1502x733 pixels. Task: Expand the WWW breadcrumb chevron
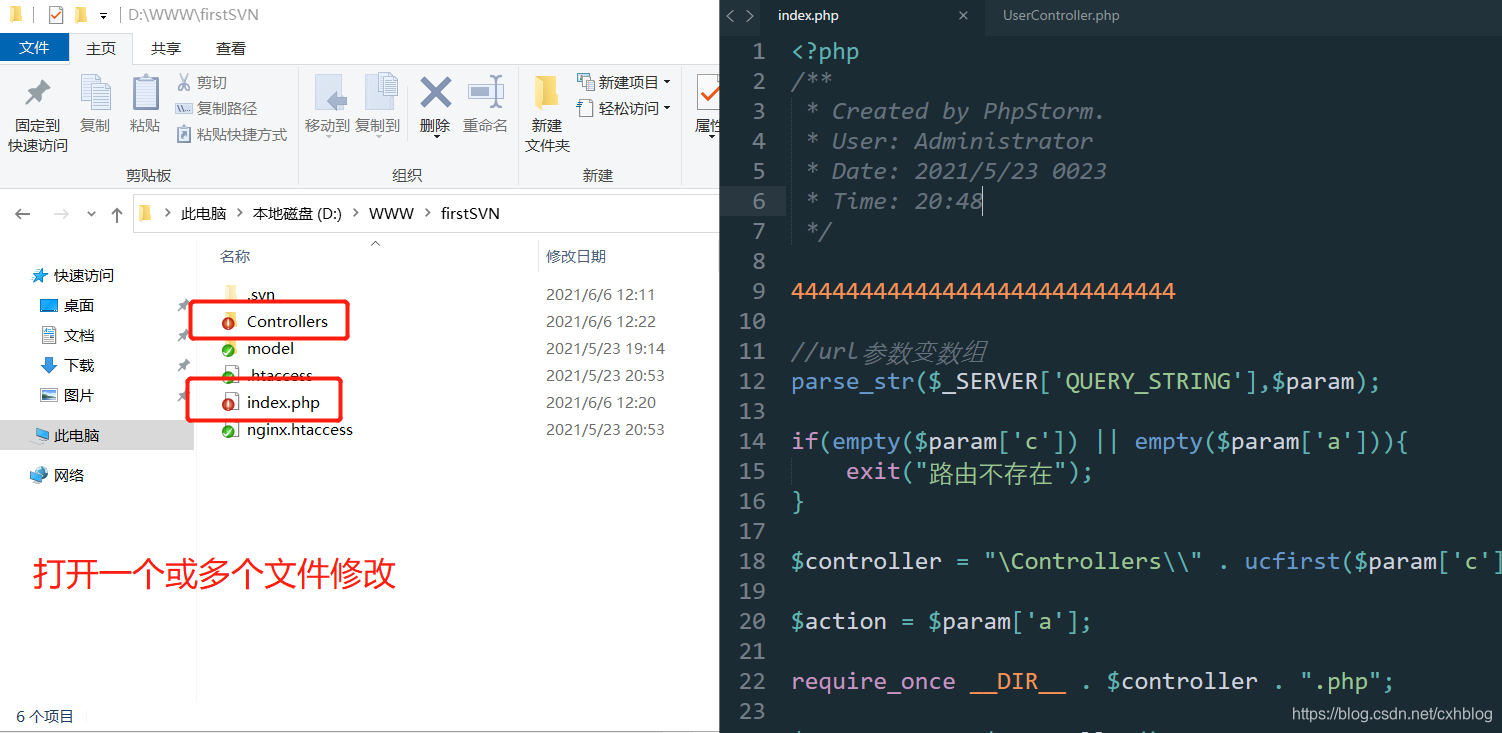pos(428,214)
